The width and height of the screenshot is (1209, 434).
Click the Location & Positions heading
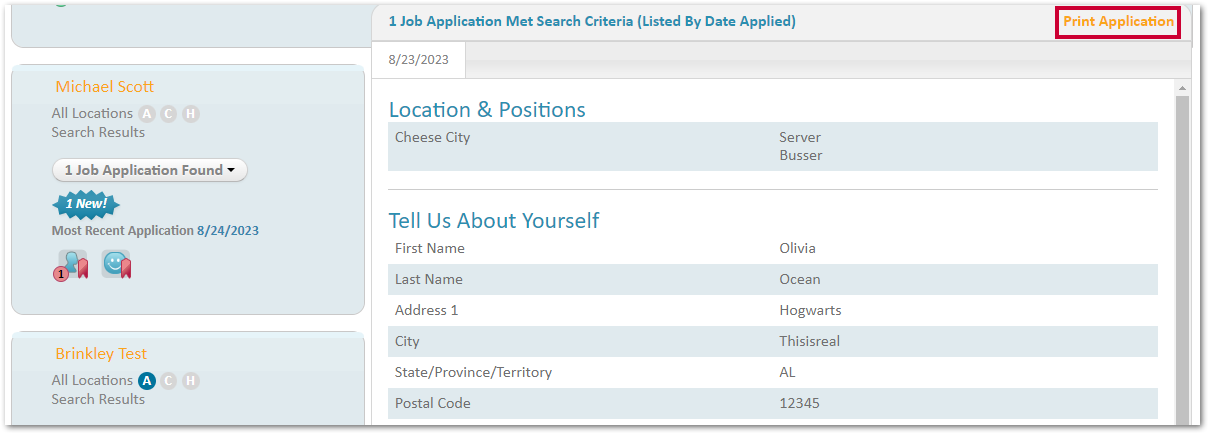click(487, 110)
